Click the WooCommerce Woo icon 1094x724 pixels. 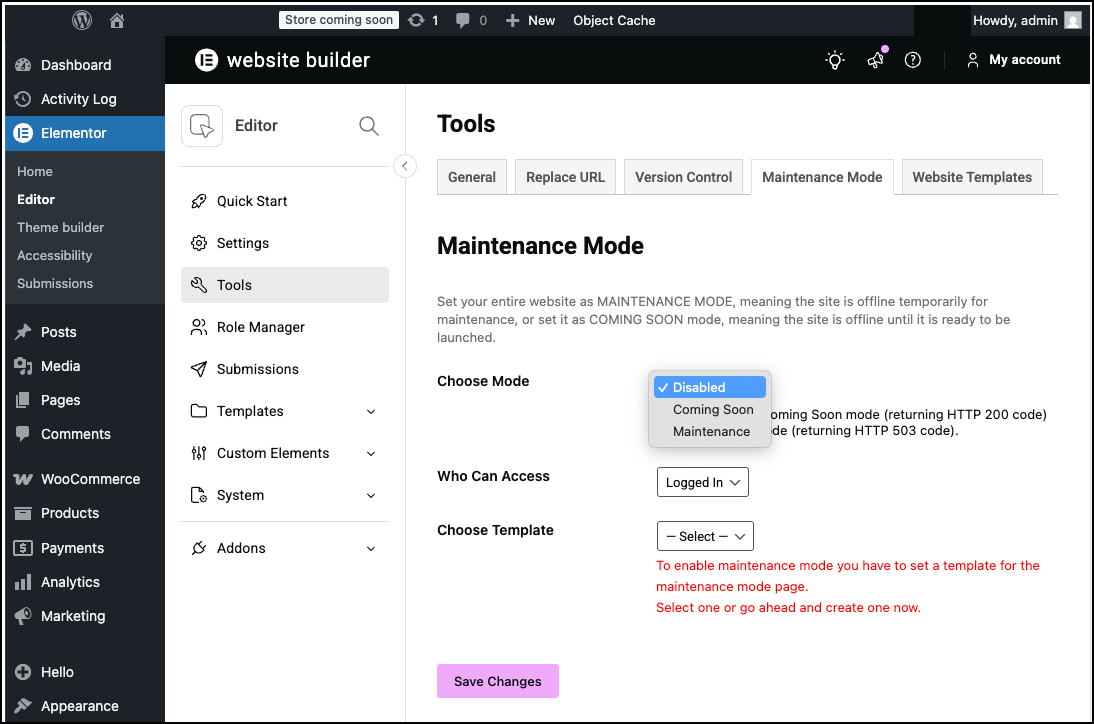[x=23, y=479]
